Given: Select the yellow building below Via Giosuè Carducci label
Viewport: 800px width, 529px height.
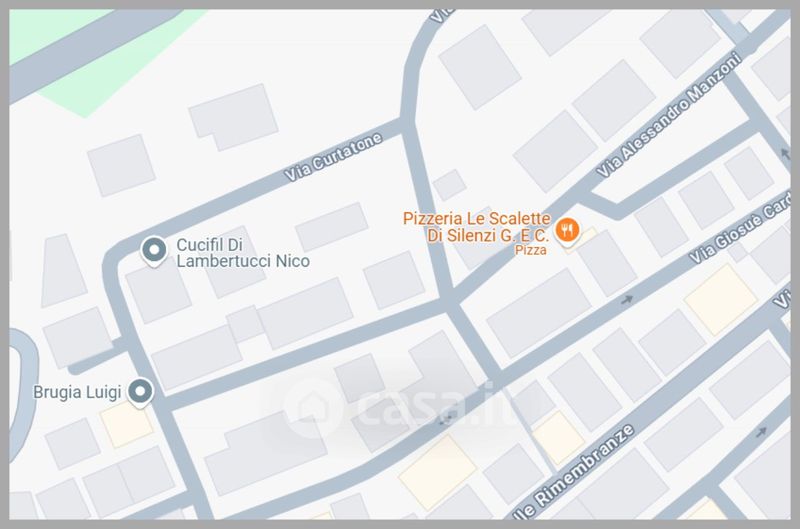Looking at the screenshot, I should point(720,300).
